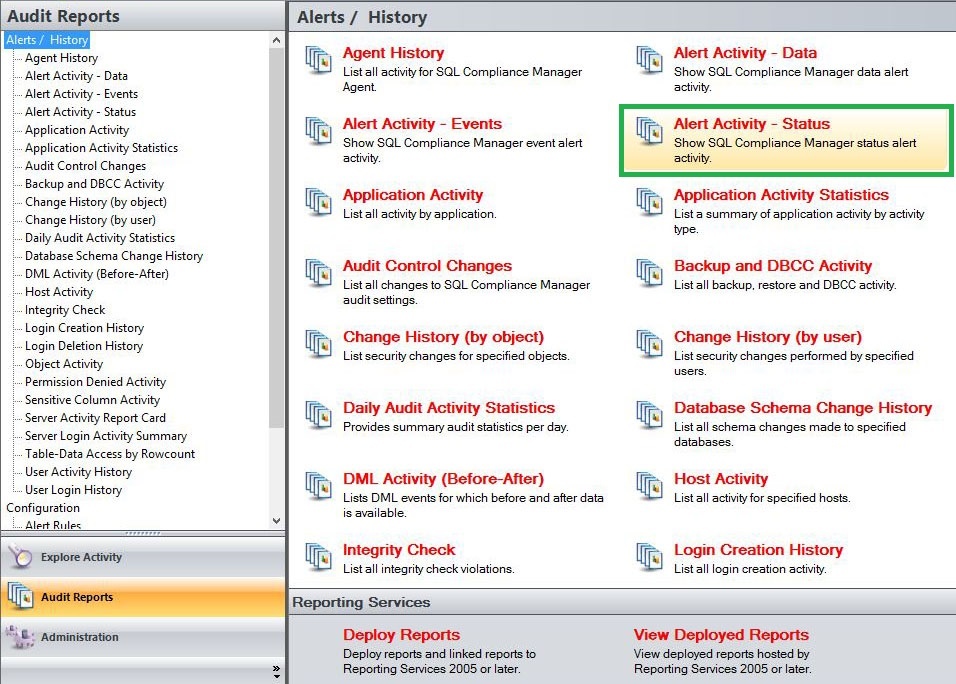Select Alert Activity - Status tree item
The height and width of the screenshot is (684, 956).
(80, 112)
